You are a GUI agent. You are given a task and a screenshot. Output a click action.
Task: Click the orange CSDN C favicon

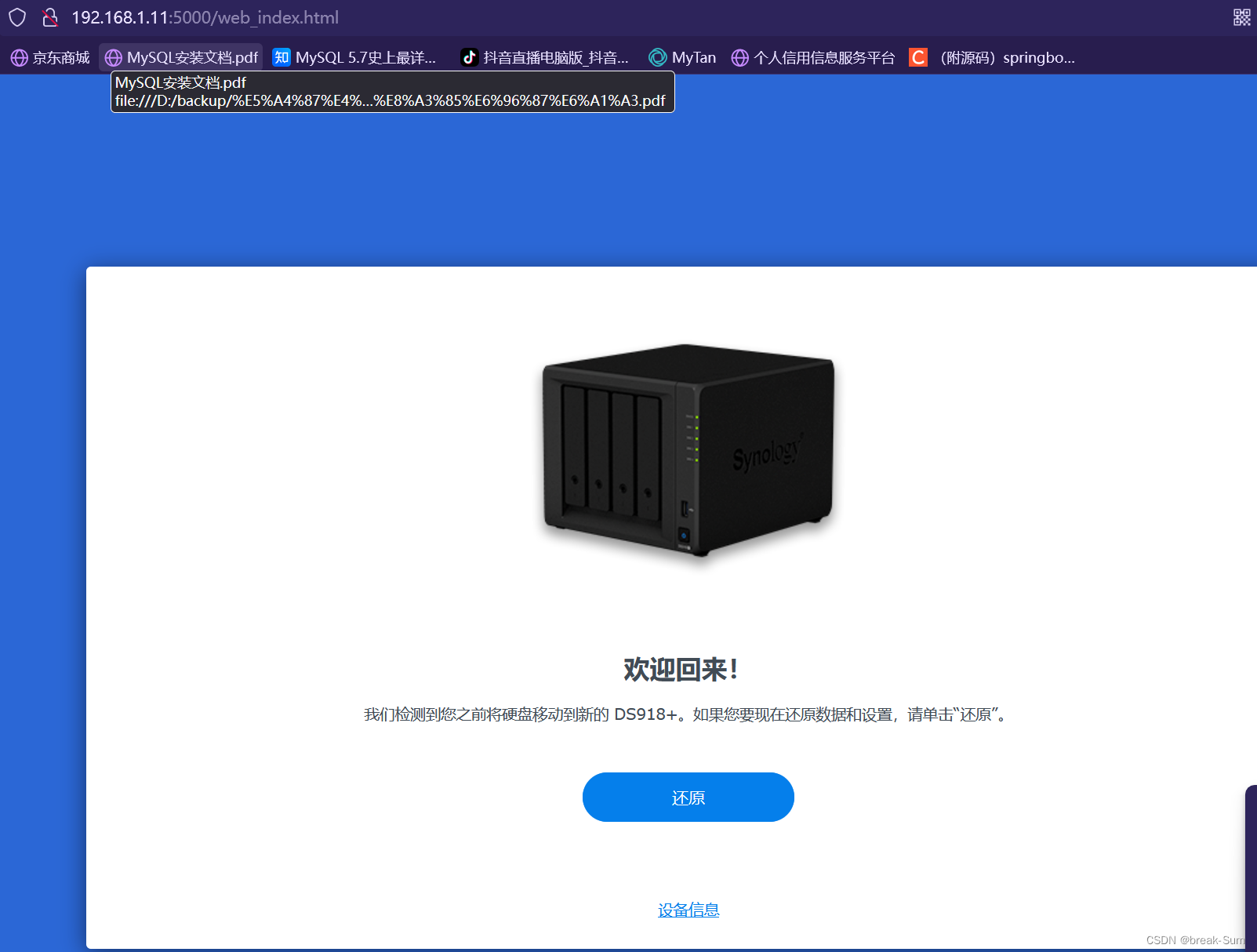click(x=918, y=57)
